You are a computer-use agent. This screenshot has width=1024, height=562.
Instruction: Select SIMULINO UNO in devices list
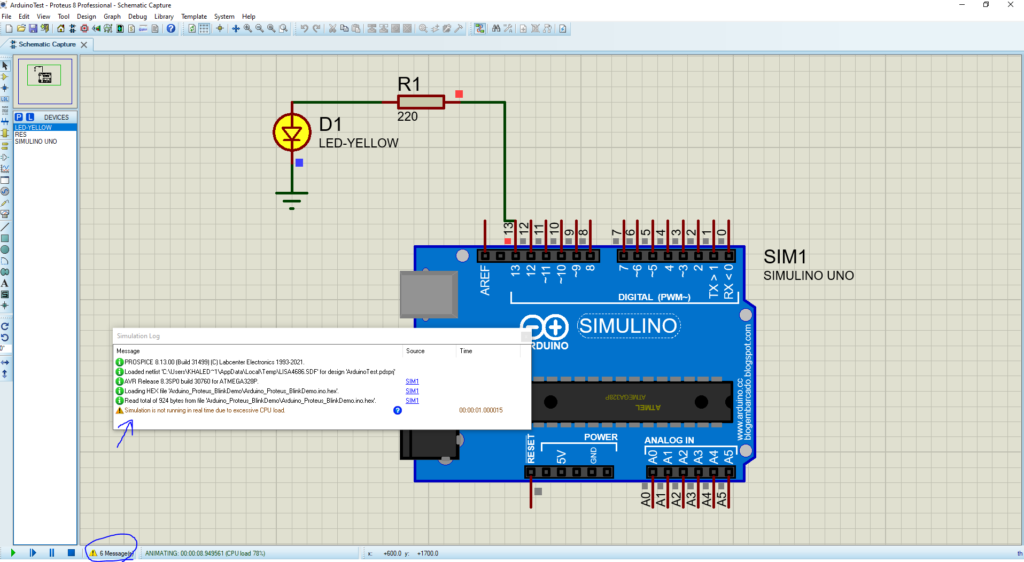(35, 141)
